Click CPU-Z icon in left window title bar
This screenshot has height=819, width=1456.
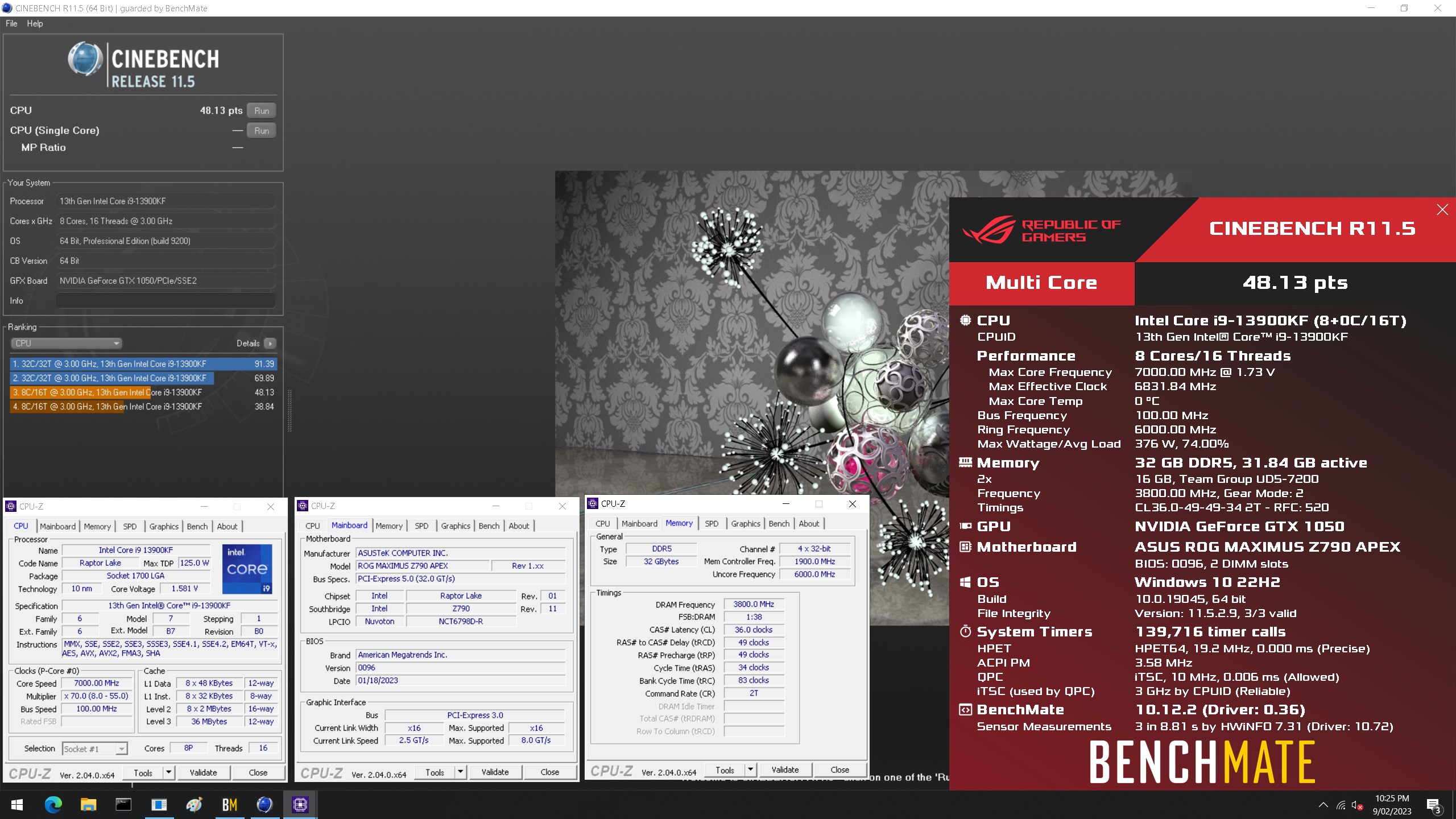coord(11,506)
